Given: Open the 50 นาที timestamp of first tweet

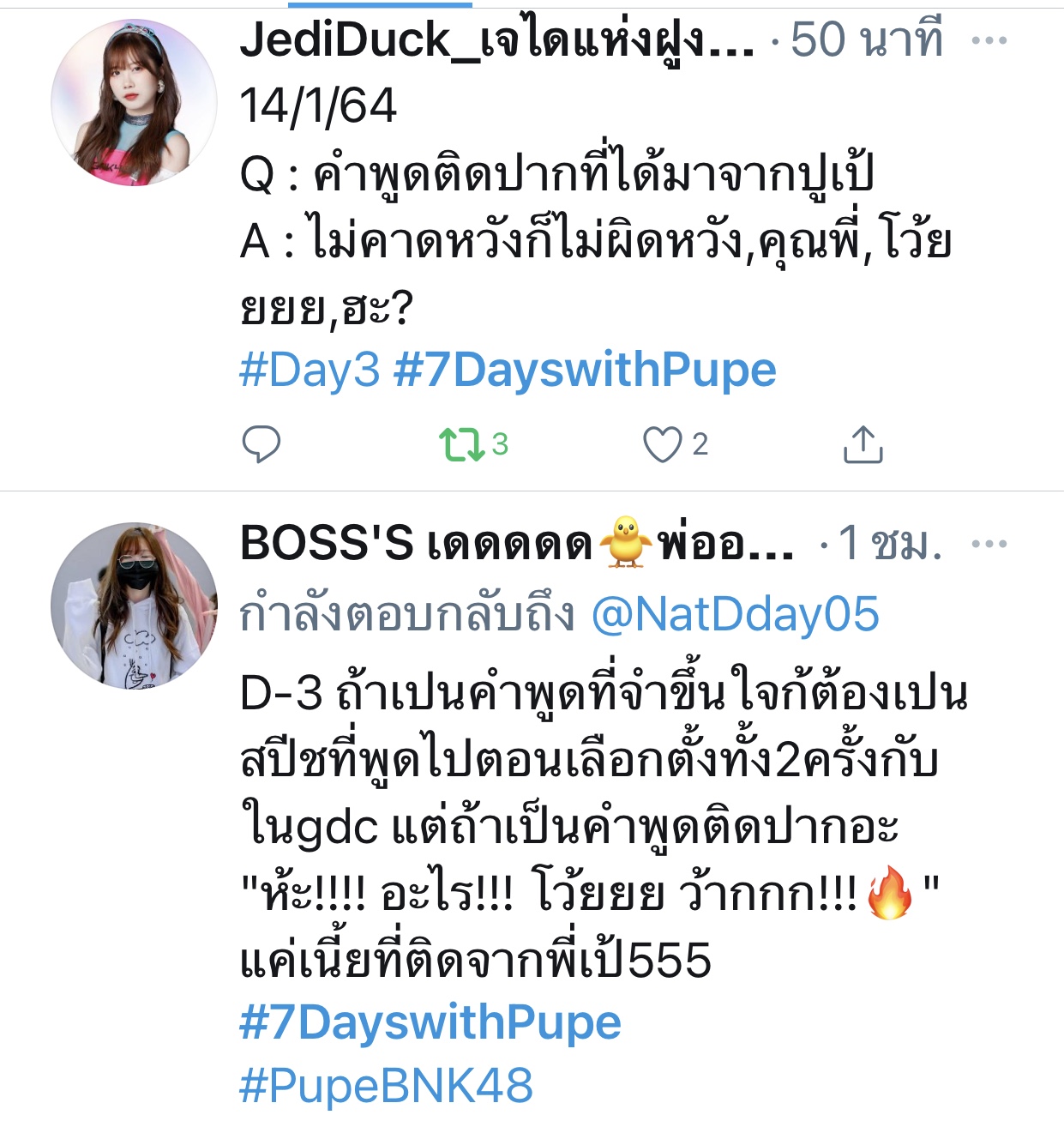Looking at the screenshot, I should (x=867, y=39).
